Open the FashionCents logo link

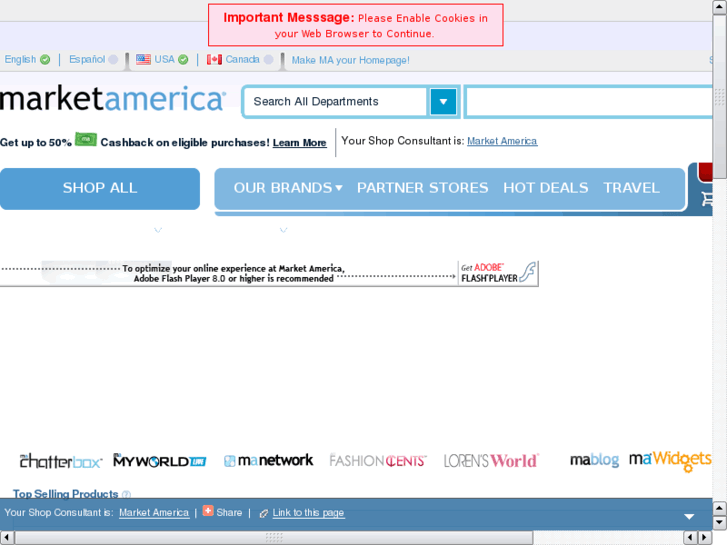[x=378, y=461]
